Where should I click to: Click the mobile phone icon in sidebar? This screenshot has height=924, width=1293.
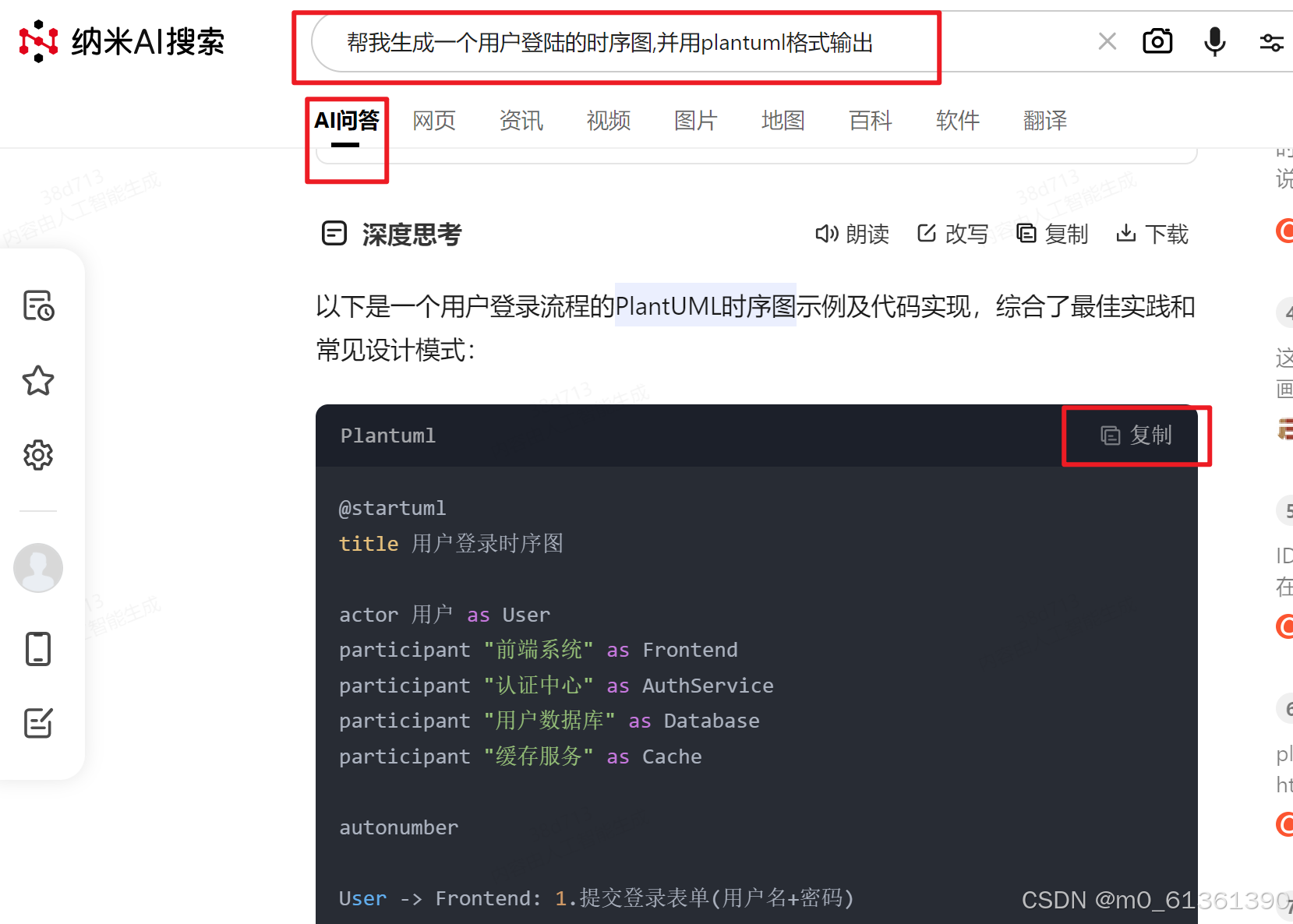click(37, 648)
